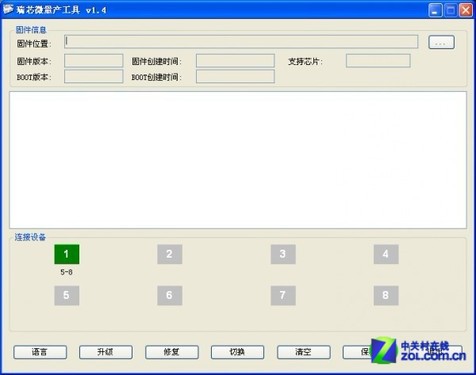Select device slot 3
The width and height of the screenshot is (476, 375).
[283, 254]
